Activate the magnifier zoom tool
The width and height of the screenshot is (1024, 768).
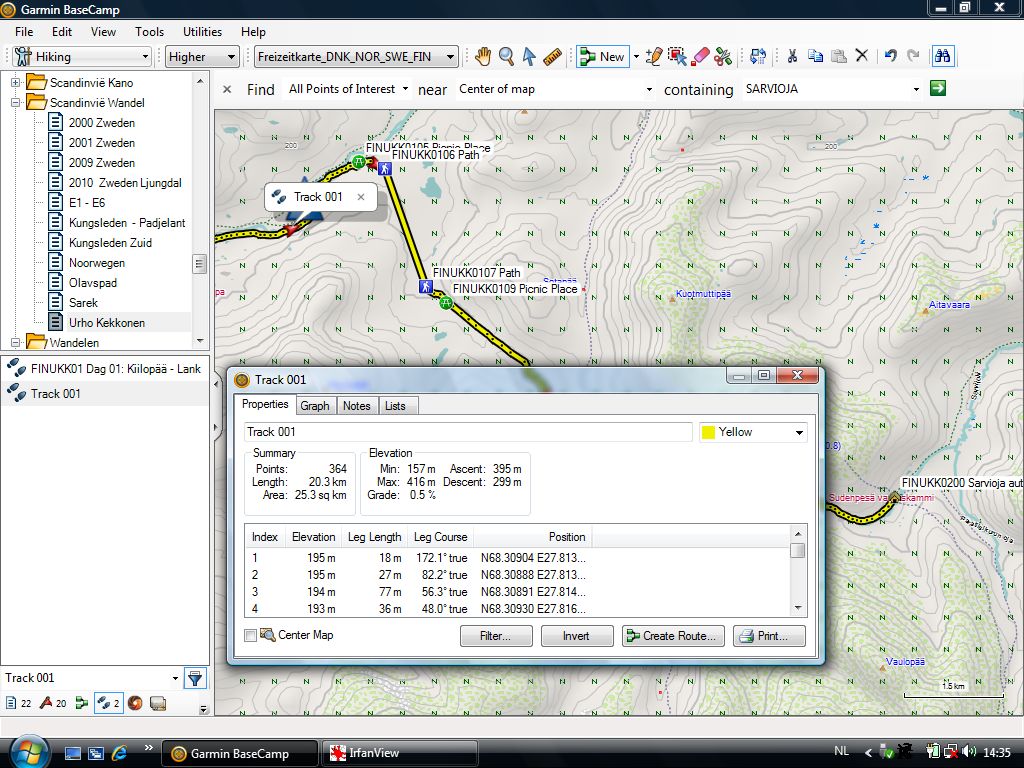tap(506, 57)
